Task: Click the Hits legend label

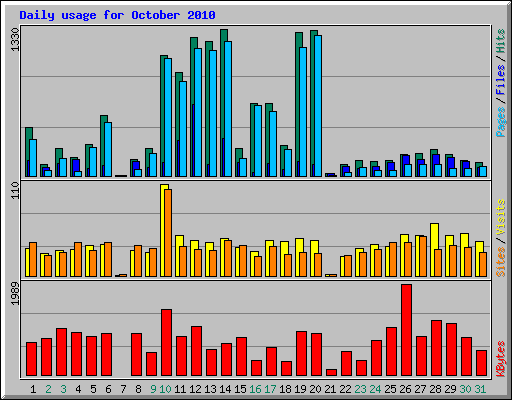Action: coord(500,41)
